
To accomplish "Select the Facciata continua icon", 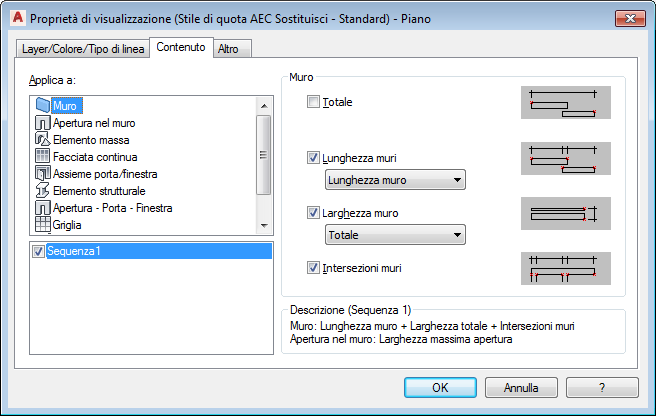I will pos(43,157).
